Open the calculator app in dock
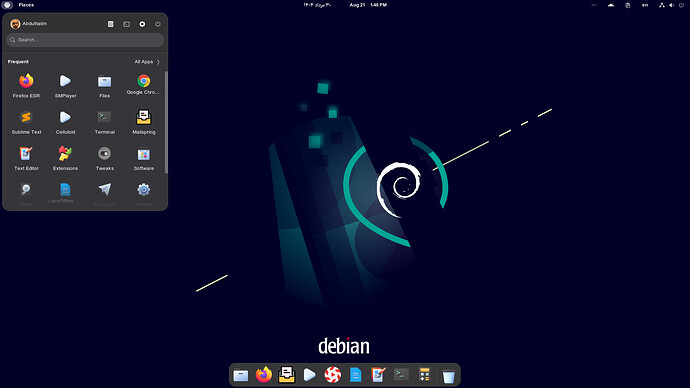Image resolution: width=690 pixels, height=388 pixels. point(424,375)
